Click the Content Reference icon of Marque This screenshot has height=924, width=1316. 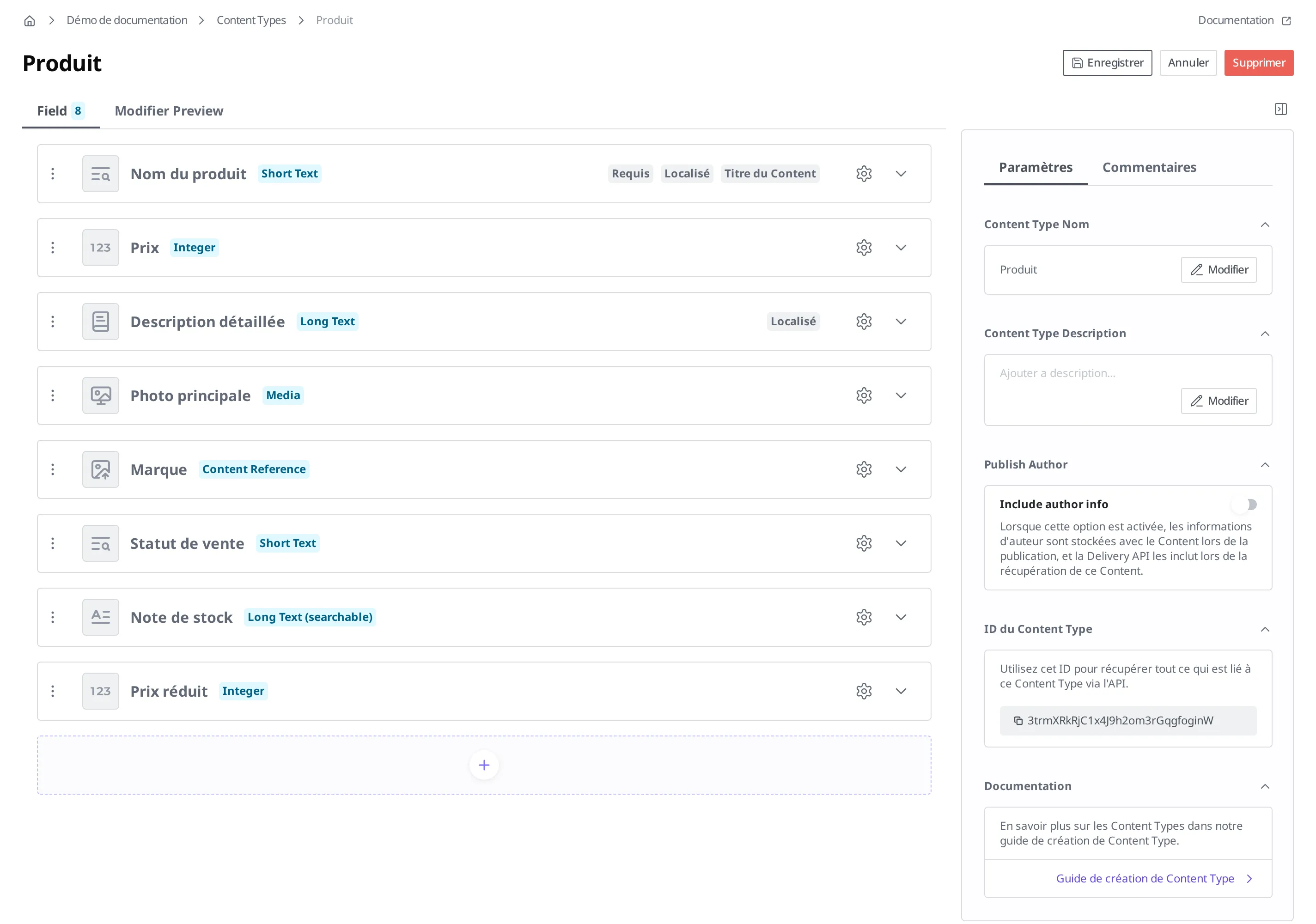(101, 469)
